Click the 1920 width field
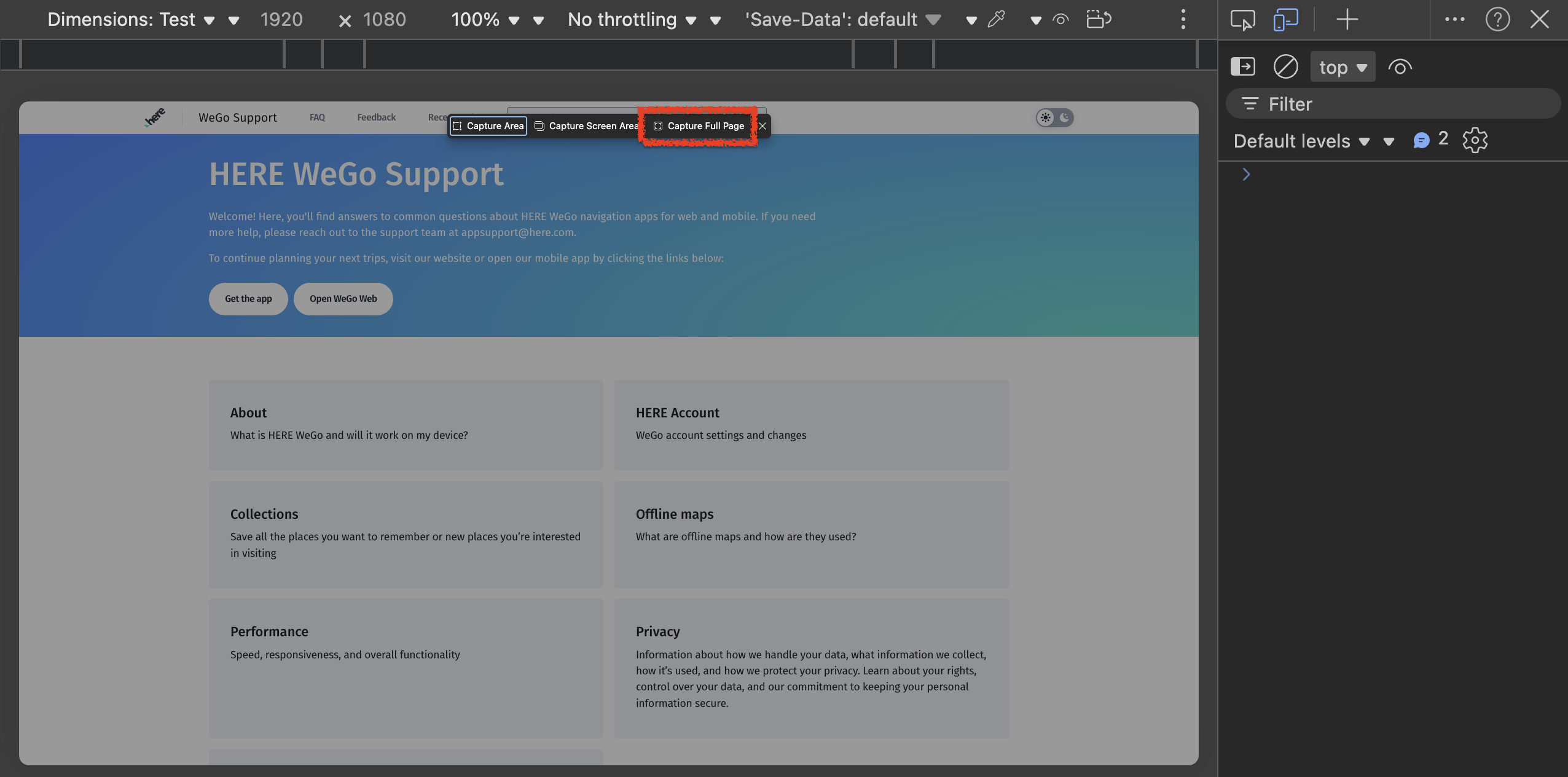The height and width of the screenshot is (777, 1568). coord(281,20)
